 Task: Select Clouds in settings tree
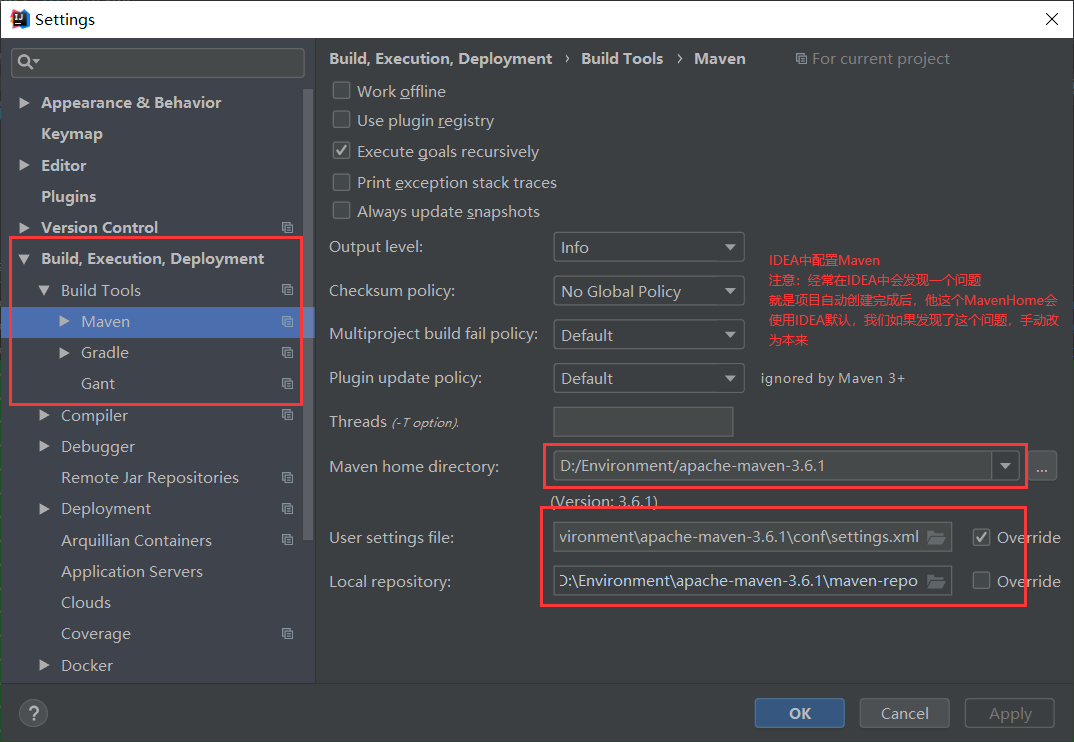[x=86, y=602]
